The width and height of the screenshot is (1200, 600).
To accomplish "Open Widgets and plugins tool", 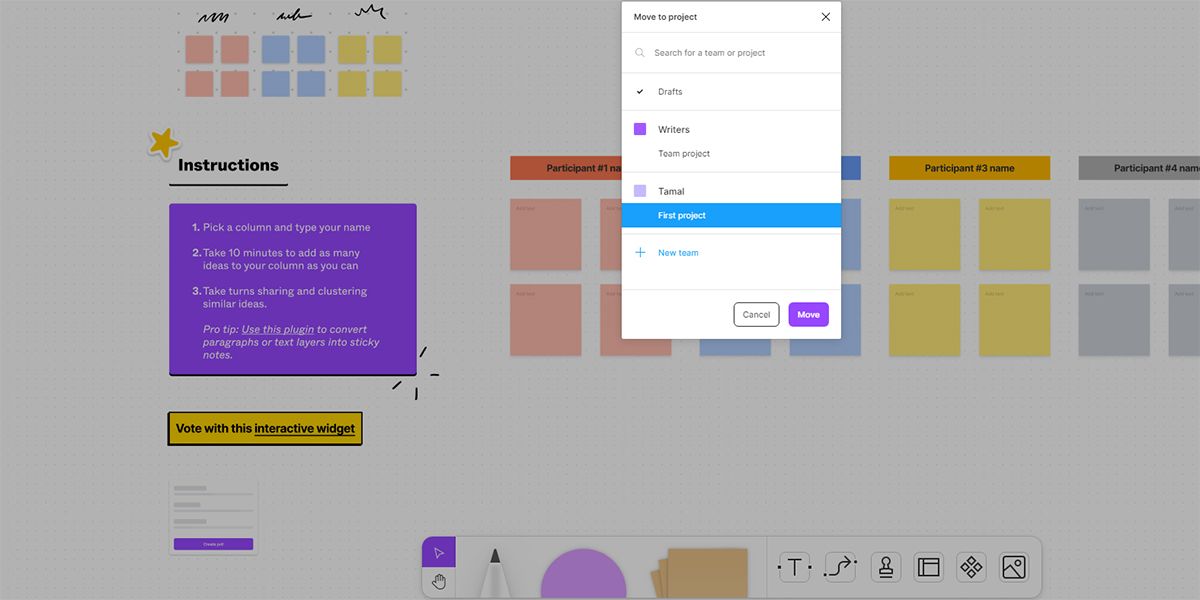I will point(971,568).
